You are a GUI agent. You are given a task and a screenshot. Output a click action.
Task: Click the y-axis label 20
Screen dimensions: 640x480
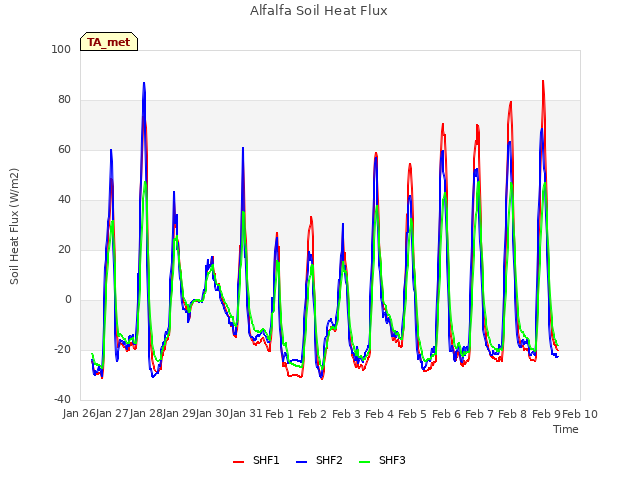pyautogui.click(x=64, y=249)
